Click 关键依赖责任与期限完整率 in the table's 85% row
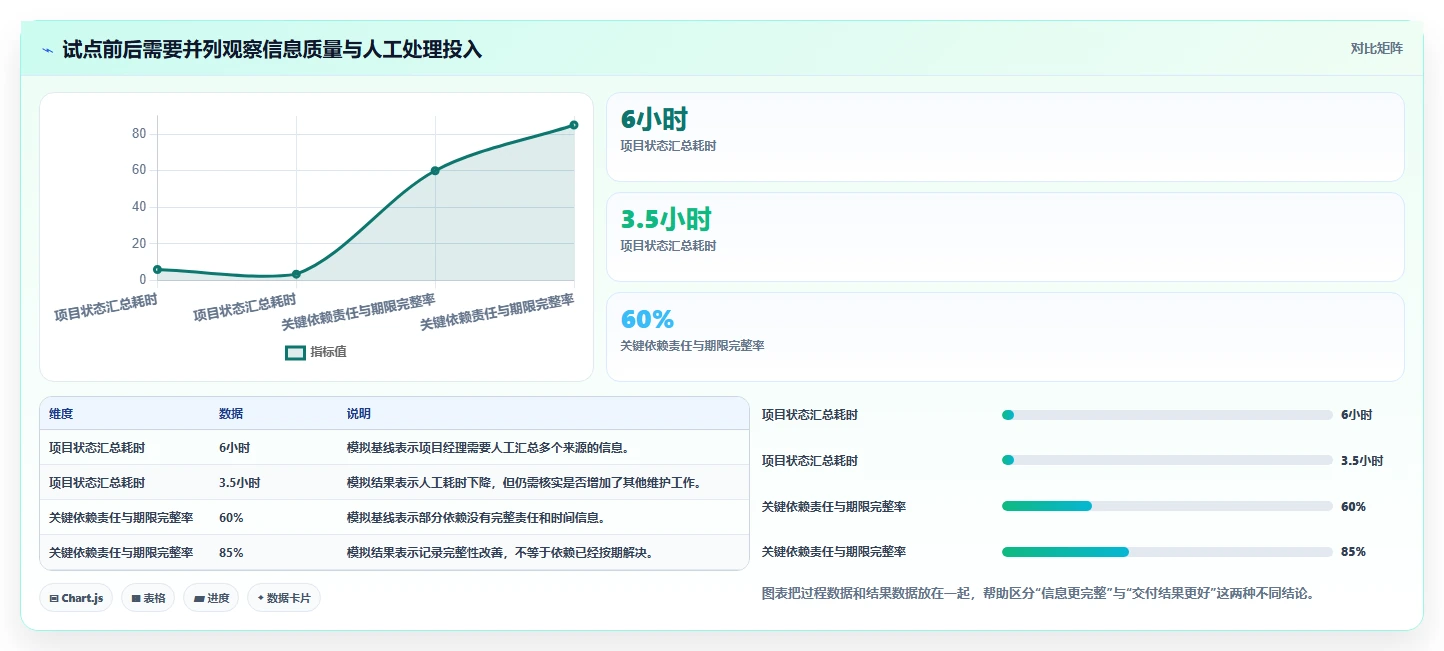Viewport: 1444px width, 651px height. point(121,552)
